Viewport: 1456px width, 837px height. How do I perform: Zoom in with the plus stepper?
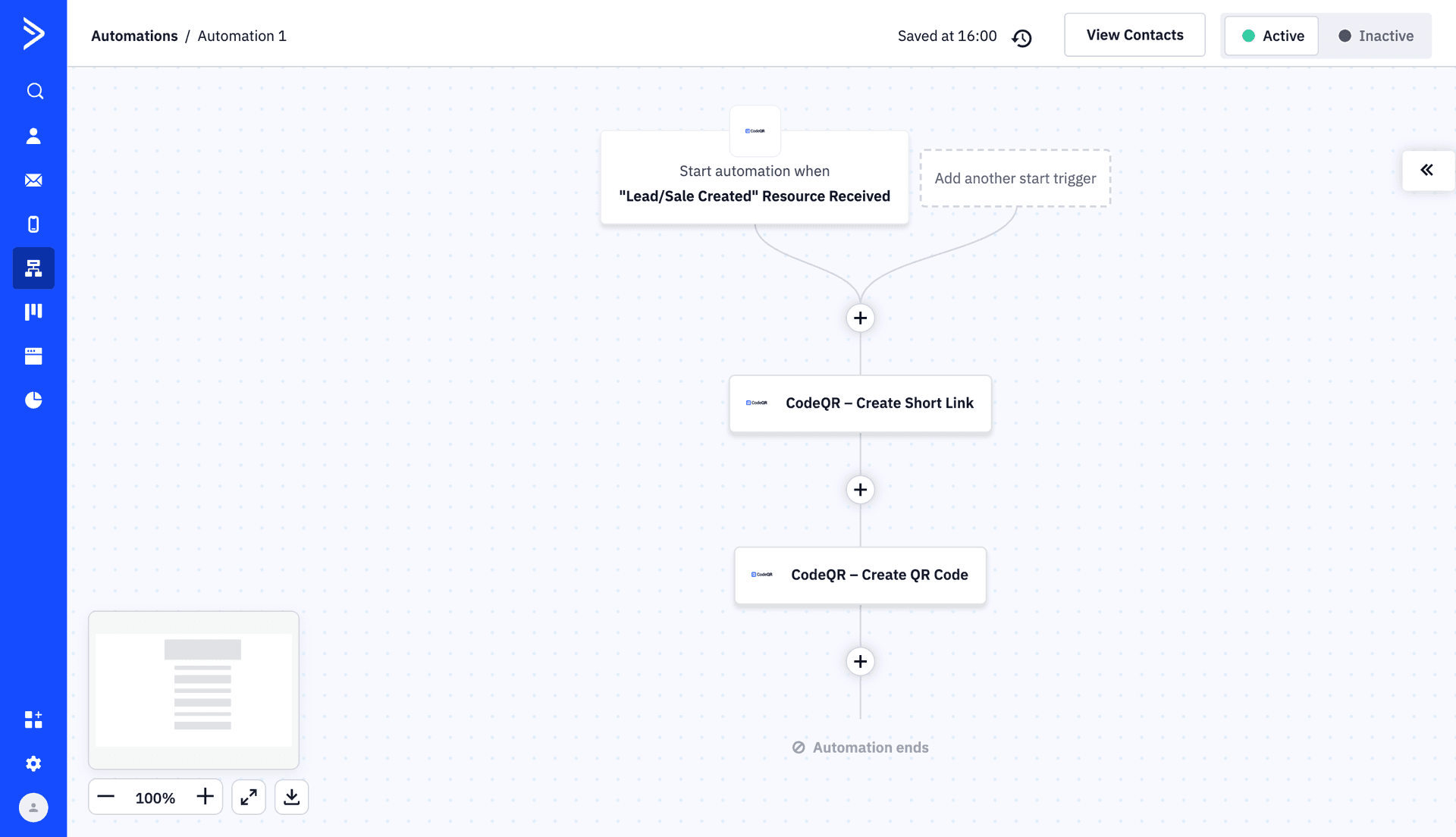tap(204, 797)
